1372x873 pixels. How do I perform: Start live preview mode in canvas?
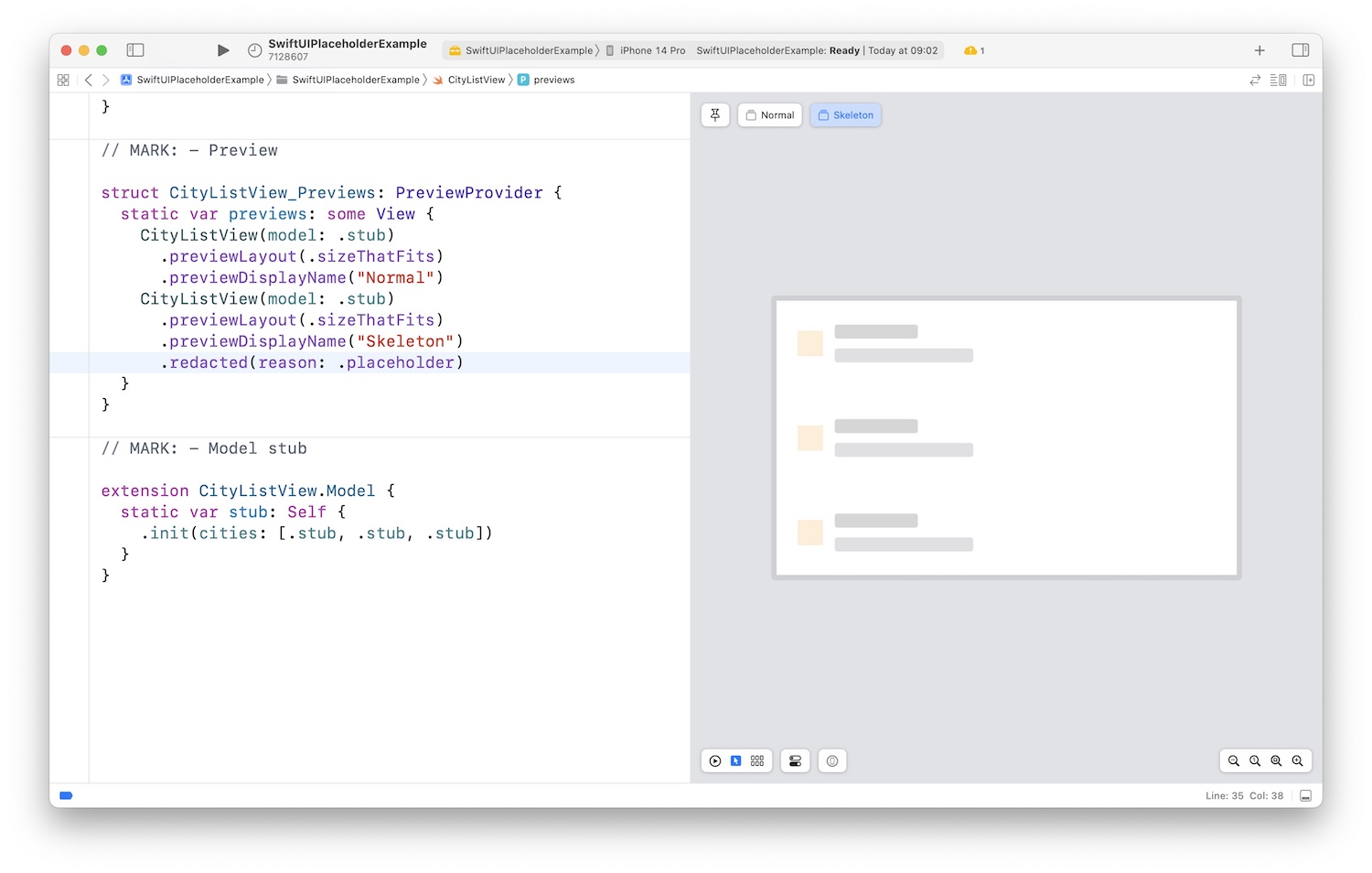715,761
